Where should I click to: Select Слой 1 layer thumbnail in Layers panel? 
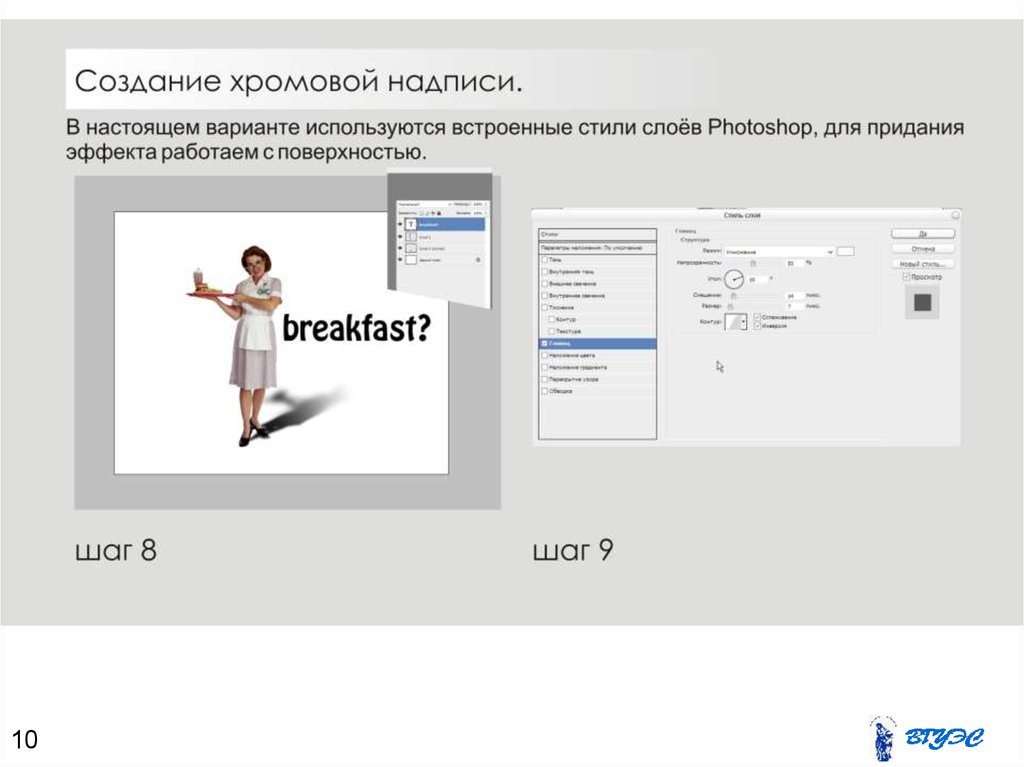pyautogui.click(x=411, y=237)
